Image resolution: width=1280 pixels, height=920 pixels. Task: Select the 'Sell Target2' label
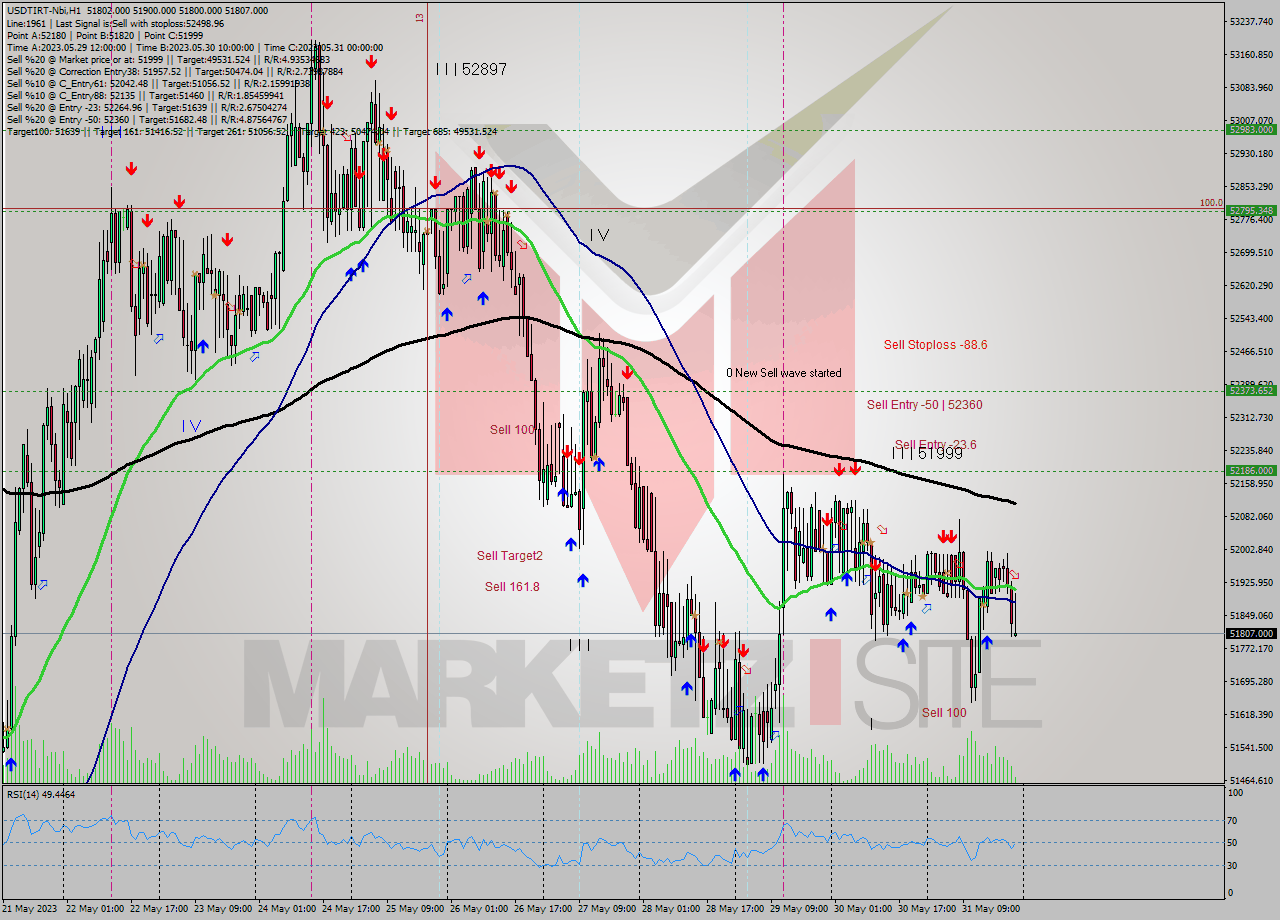coord(510,555)
